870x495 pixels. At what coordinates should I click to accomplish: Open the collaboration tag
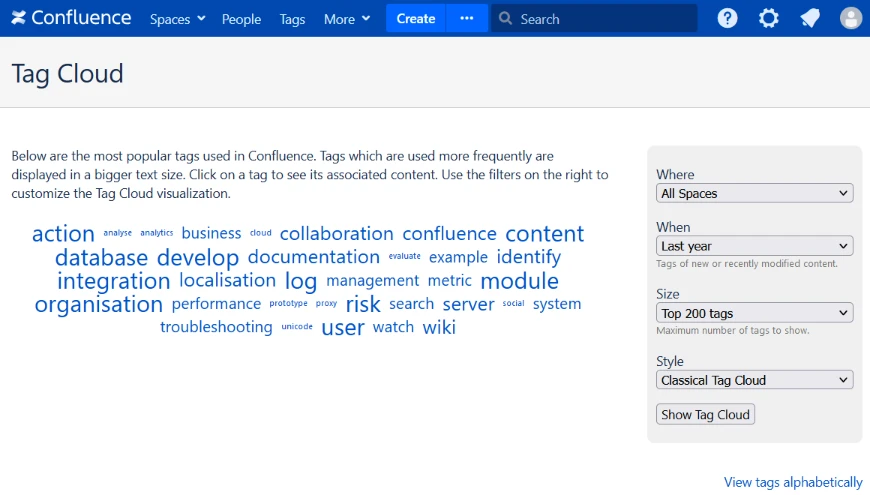point(337,234)
